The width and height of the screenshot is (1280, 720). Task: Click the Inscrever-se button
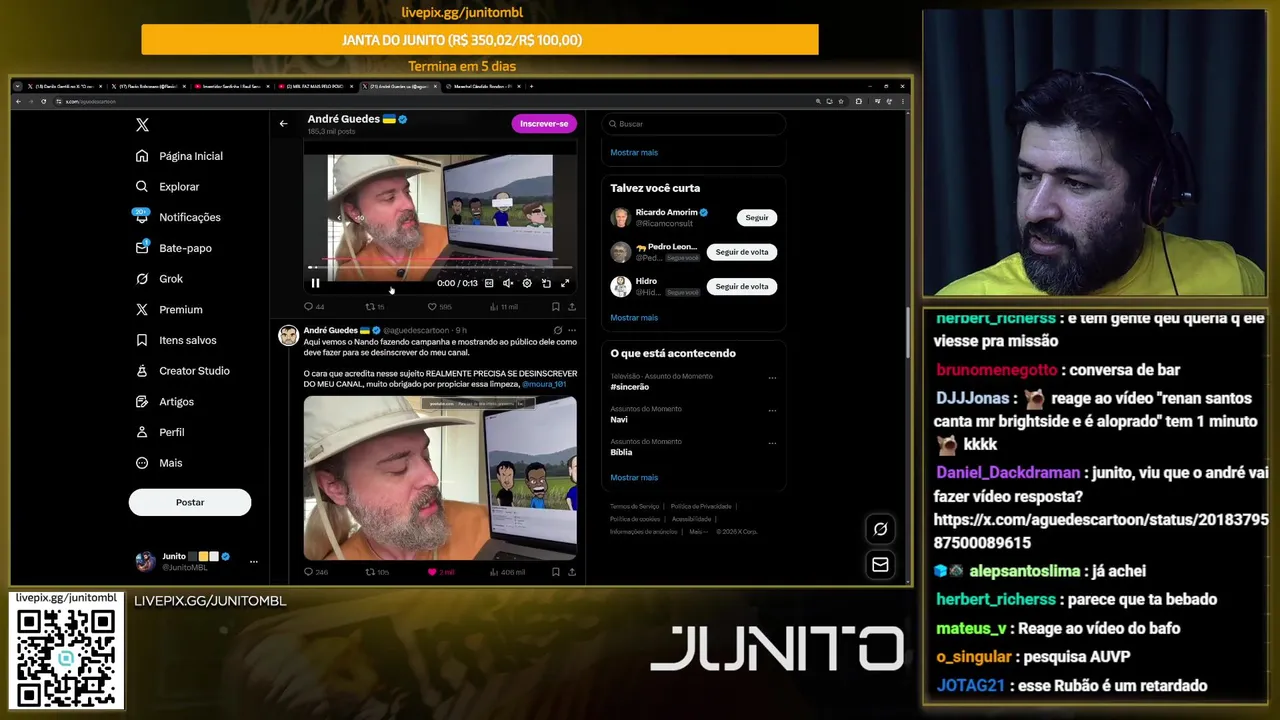[x=544, y=124]
